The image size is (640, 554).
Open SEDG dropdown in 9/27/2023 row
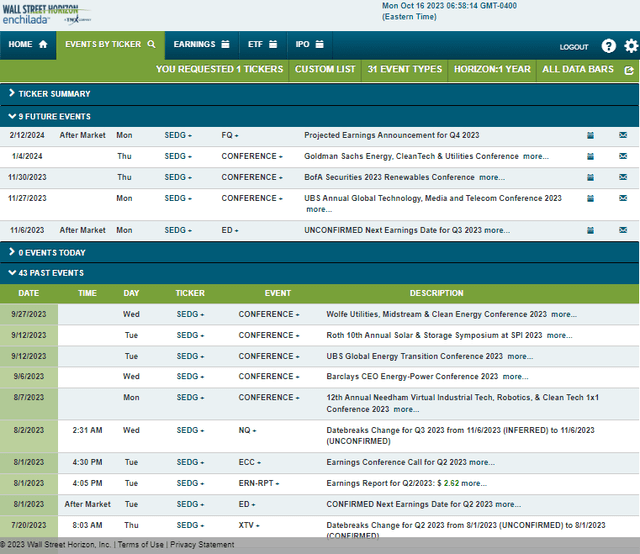point(190,314)
